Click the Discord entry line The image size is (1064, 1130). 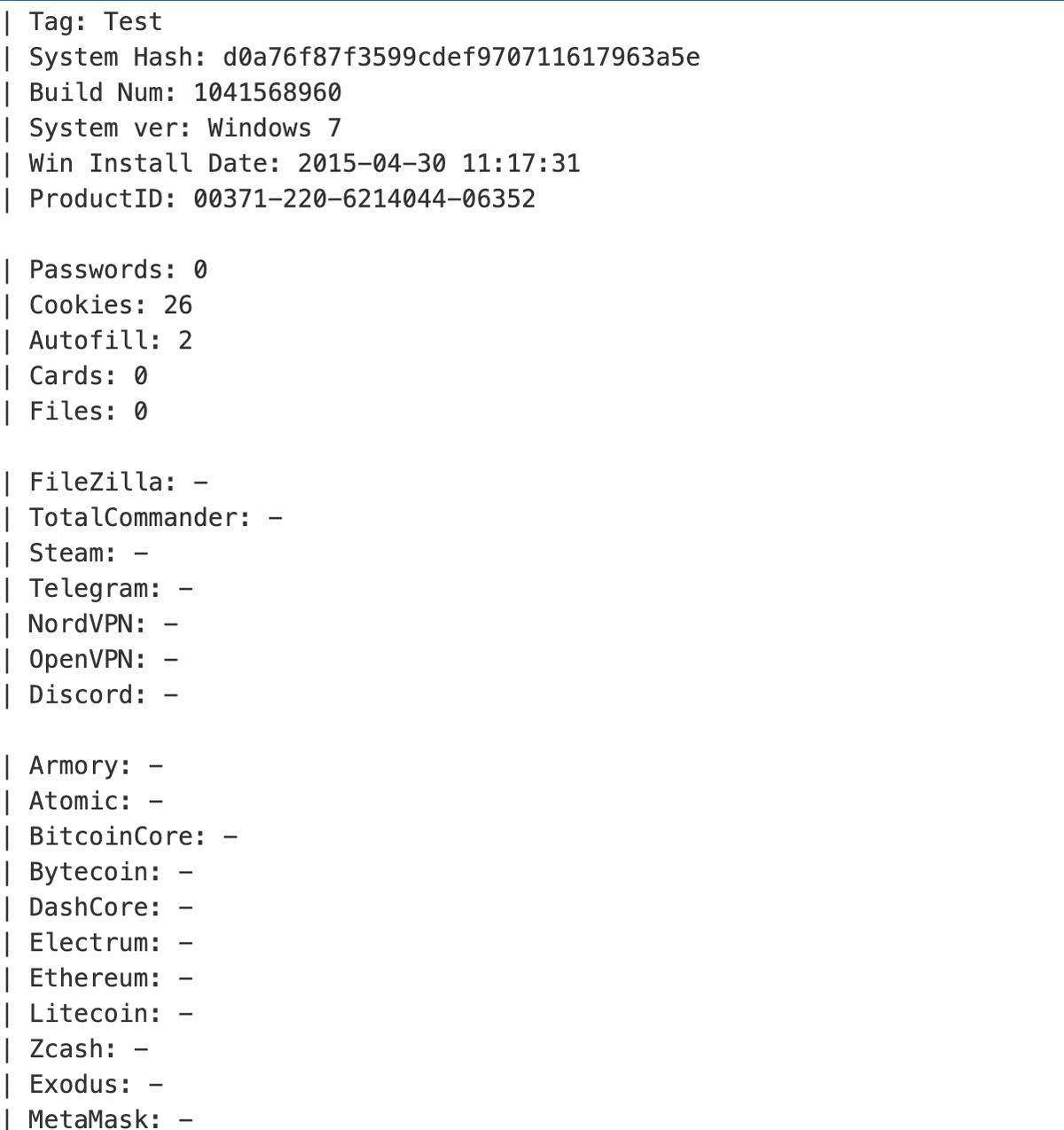tap(103, 694)
